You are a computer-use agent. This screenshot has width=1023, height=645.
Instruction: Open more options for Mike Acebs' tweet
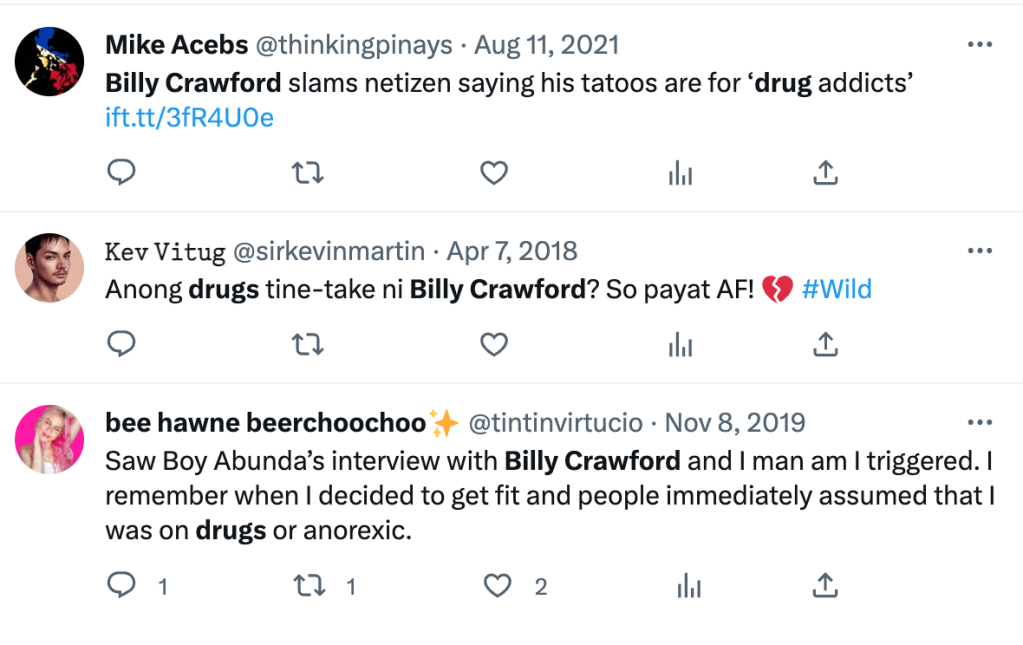[x=979, y=45]
